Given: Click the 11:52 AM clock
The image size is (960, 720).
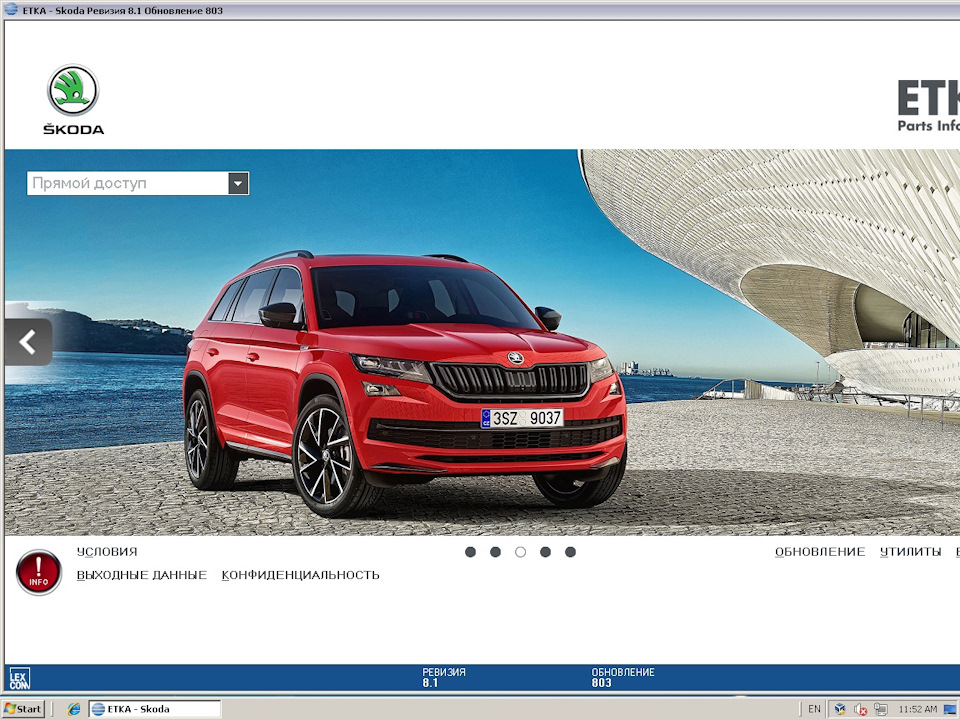Looking at the screenshot, I should click(x=917, y=709).
